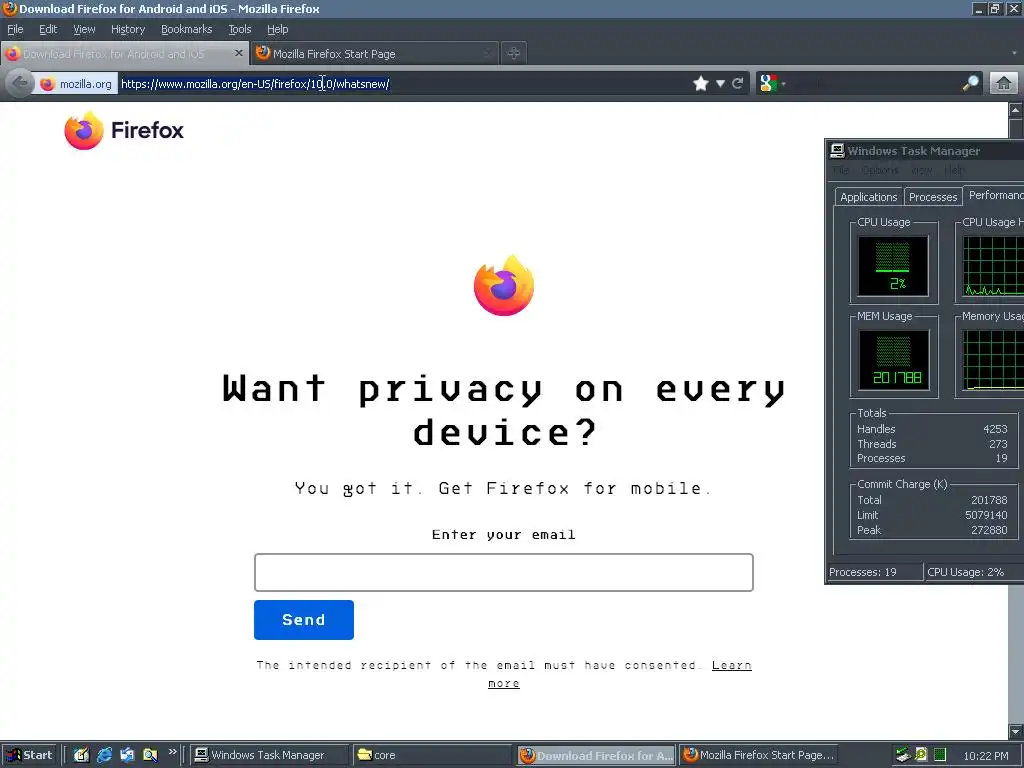1024x768 pixels.
Task: Switch to Task Manager Processes tab
Action: click(x=933, y=197)
